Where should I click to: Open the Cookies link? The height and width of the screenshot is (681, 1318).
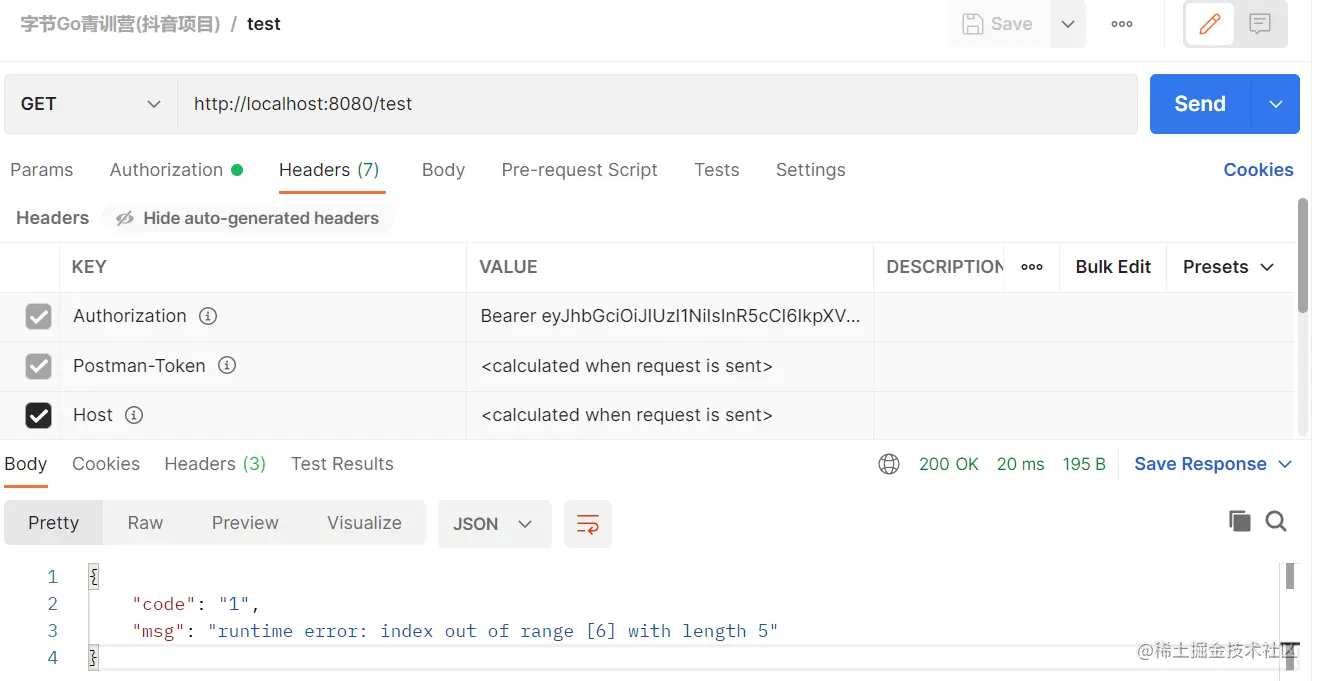[x=1258, y=170]
